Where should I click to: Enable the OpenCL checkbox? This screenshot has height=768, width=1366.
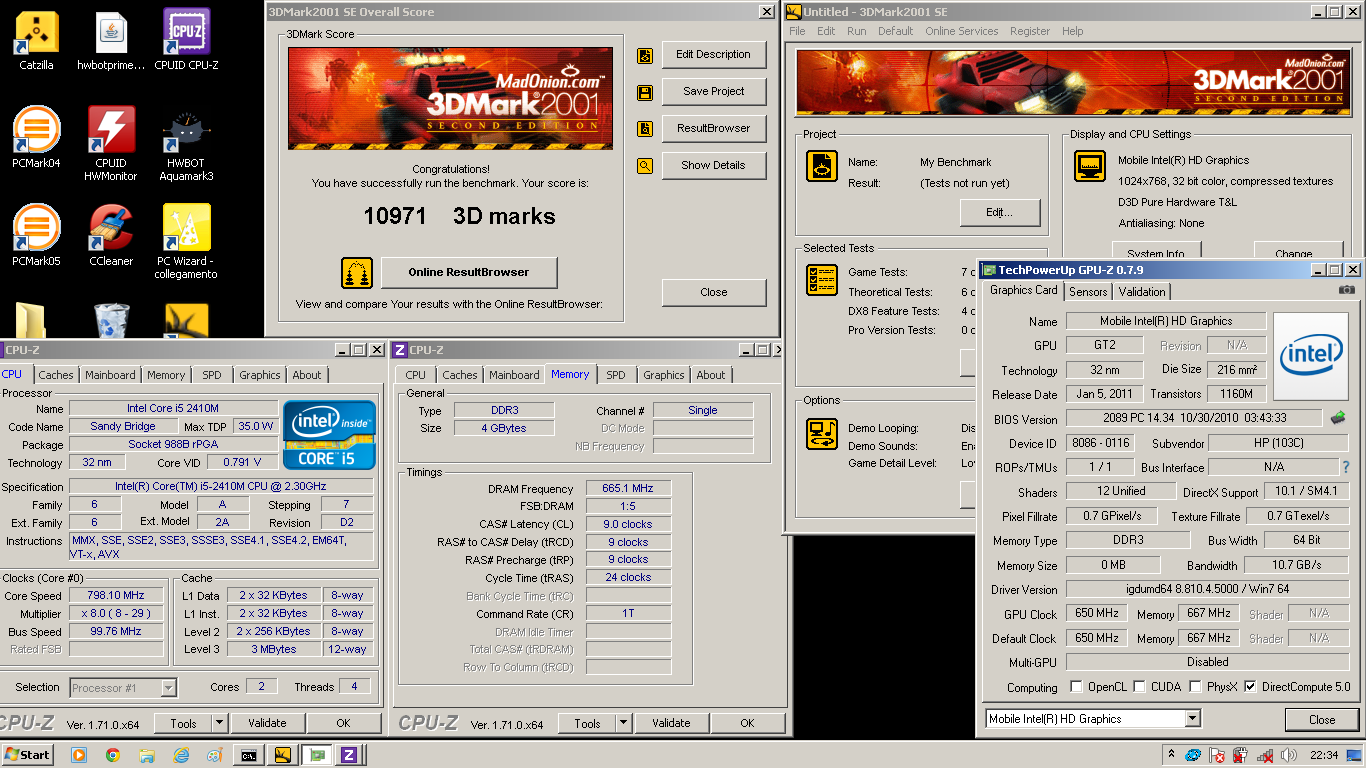tap(1076, 687)
